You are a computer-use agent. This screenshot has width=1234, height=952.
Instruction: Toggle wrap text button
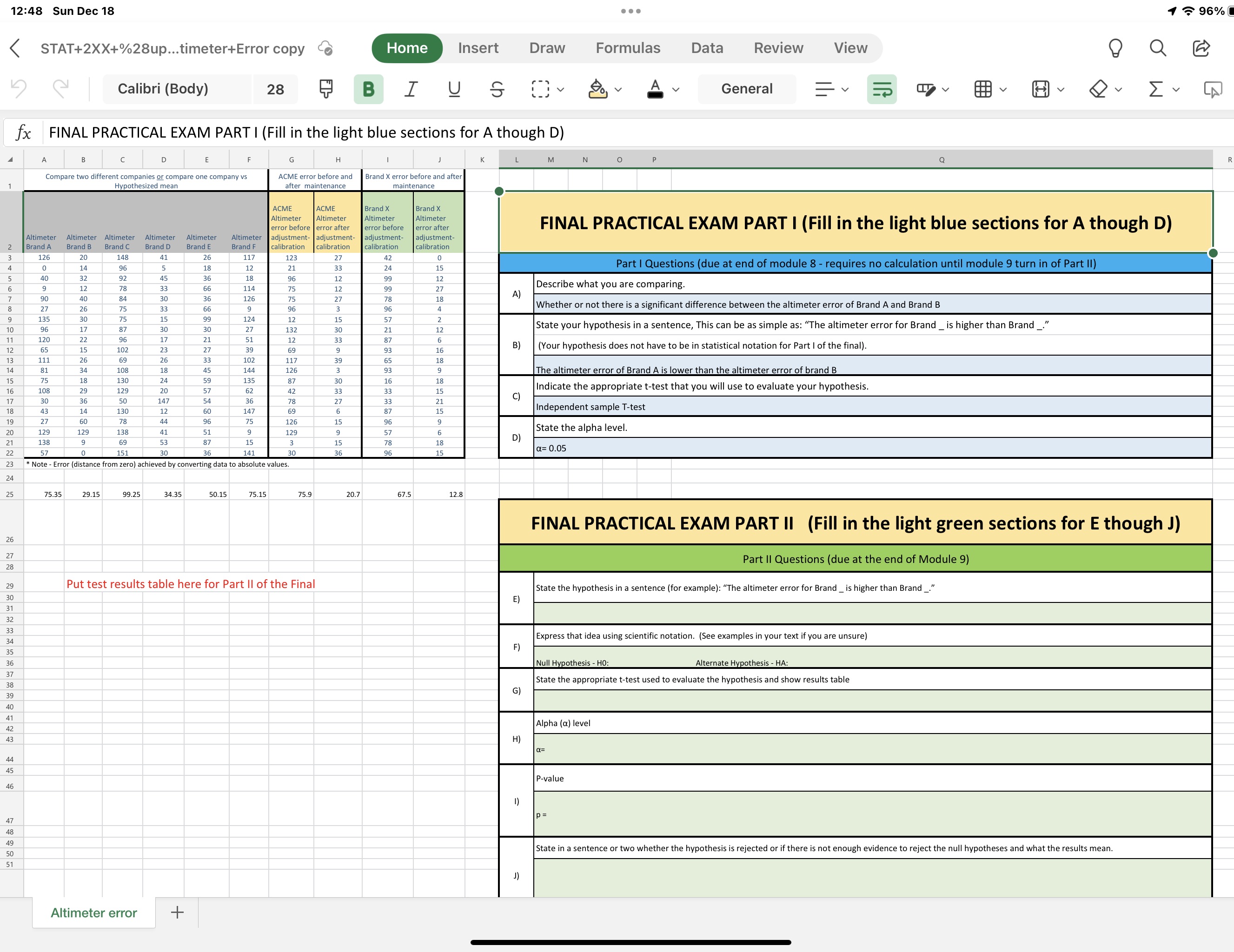click(x=882, y=89)
